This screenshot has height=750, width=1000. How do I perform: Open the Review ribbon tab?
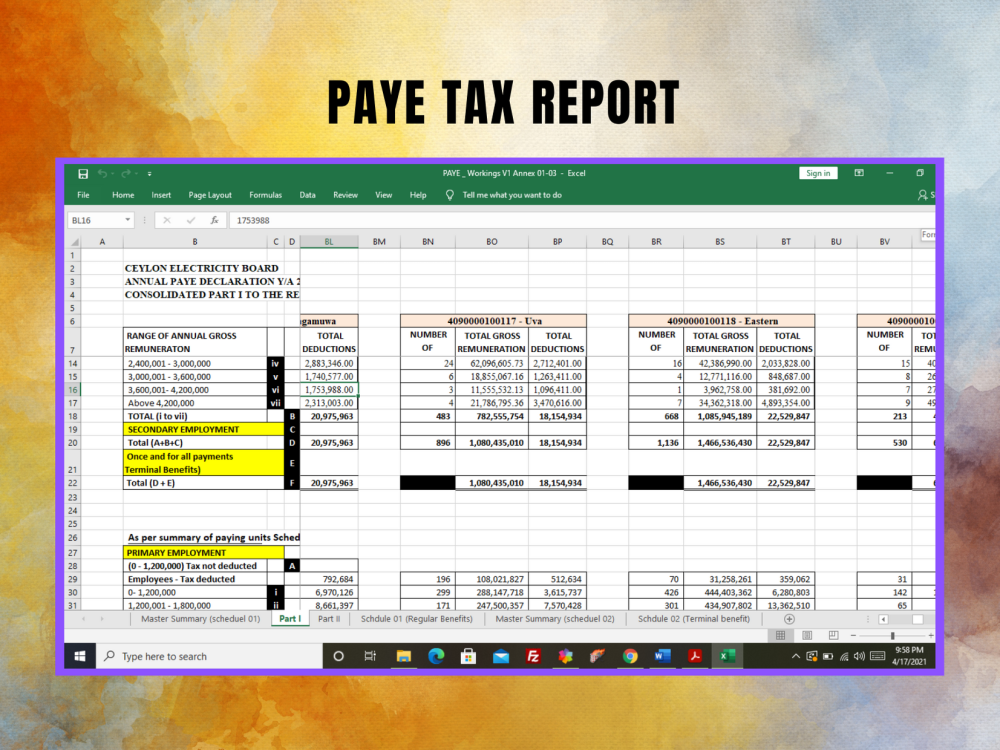345,195
